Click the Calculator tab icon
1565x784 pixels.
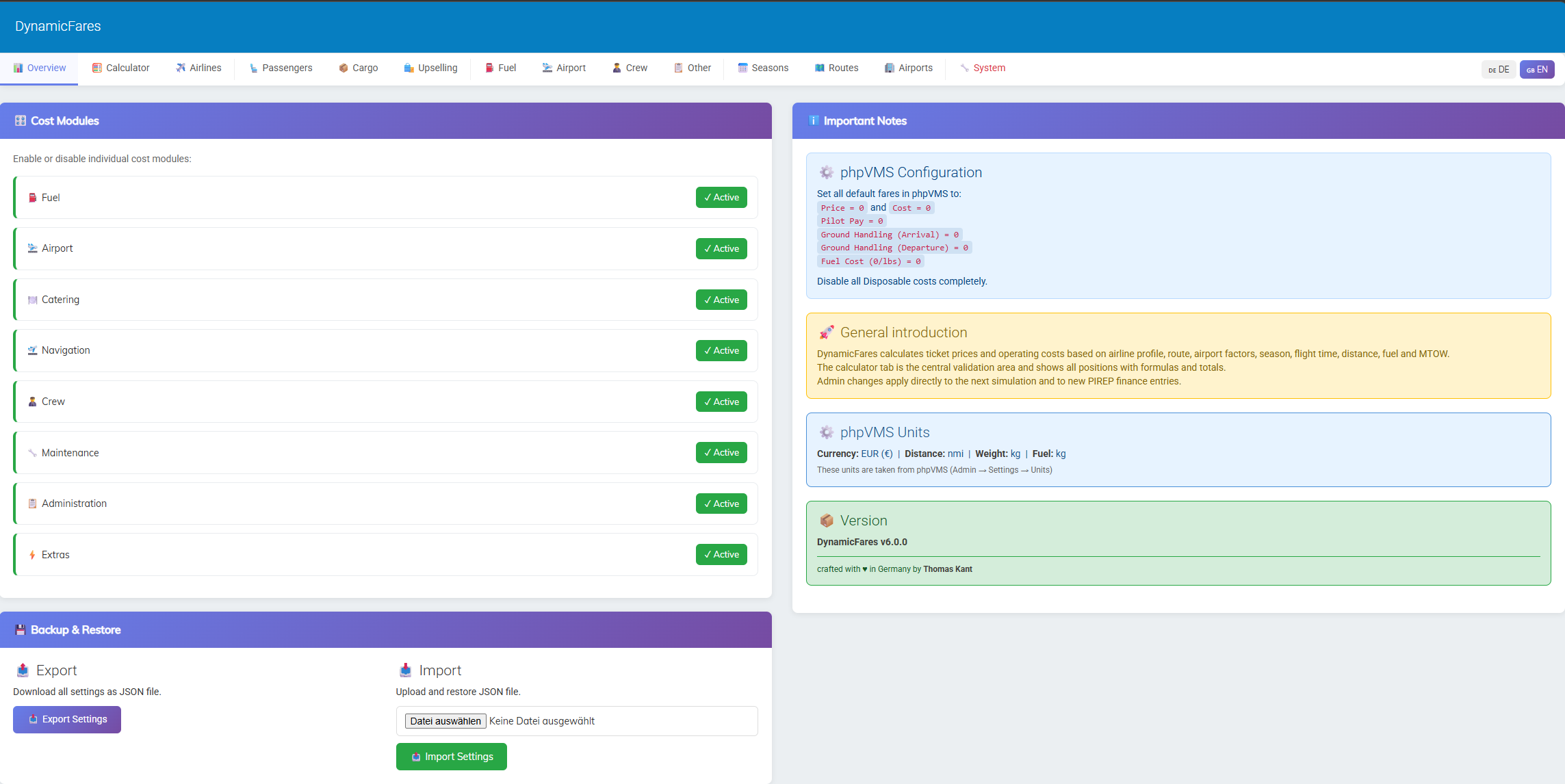coord(97,68)
